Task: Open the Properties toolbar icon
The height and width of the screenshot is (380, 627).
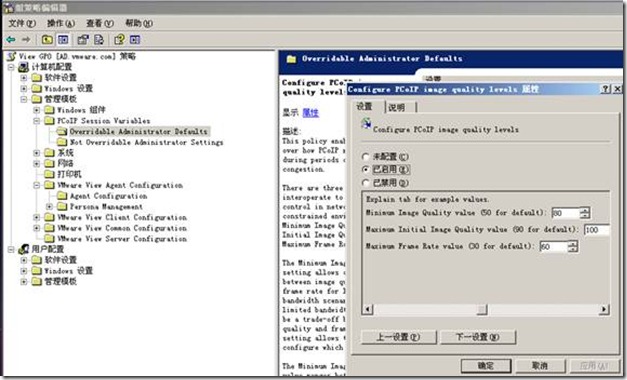Action: coord(83,40)
